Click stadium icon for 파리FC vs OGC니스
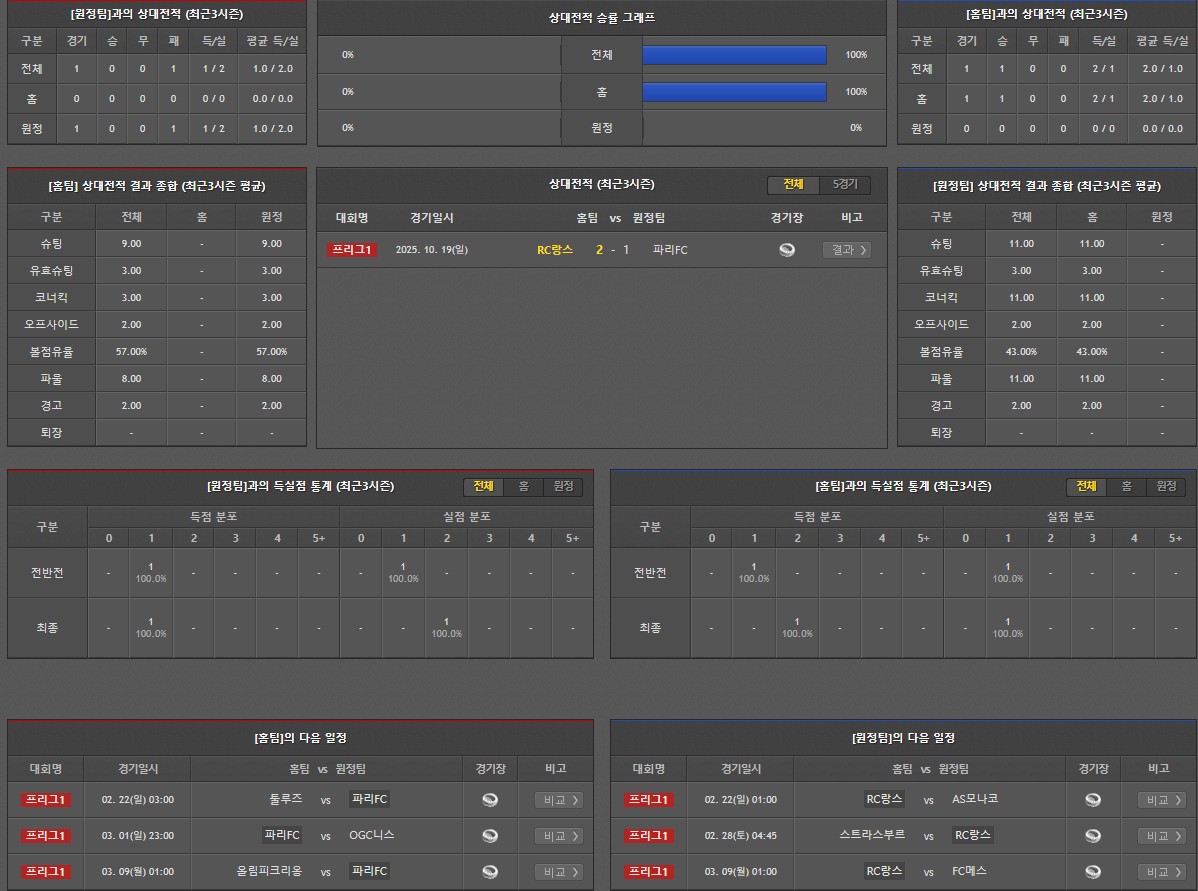Viewport: 1198px width, 891px height. [x=490, y=836]
